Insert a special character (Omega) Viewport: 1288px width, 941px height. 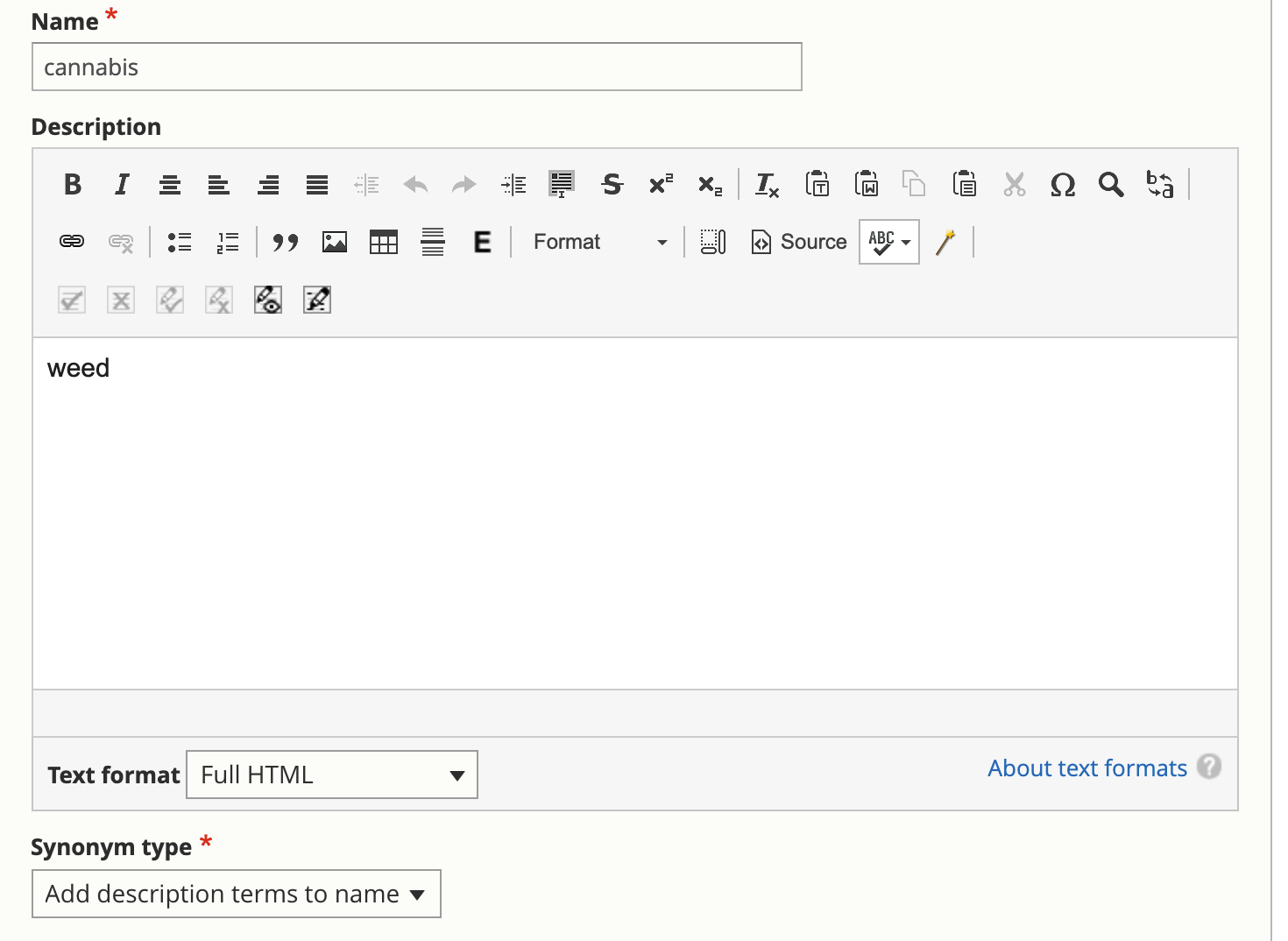pyautogui.click(x=1063, y=185)
